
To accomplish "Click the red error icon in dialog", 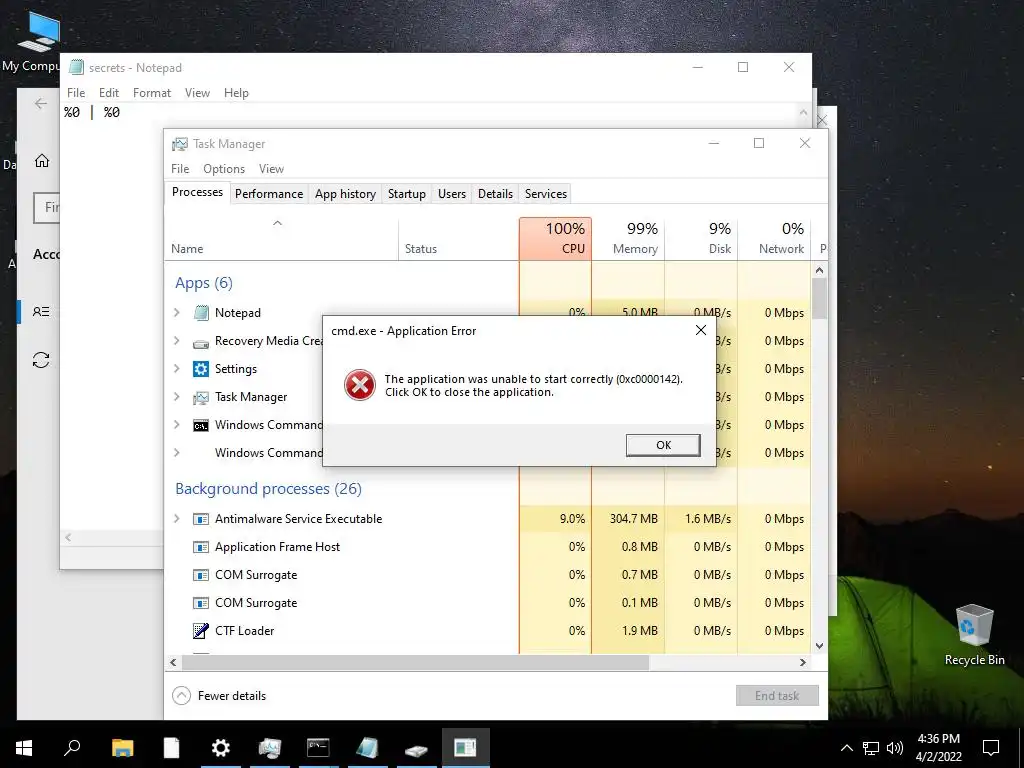I will tap(360, 385).
